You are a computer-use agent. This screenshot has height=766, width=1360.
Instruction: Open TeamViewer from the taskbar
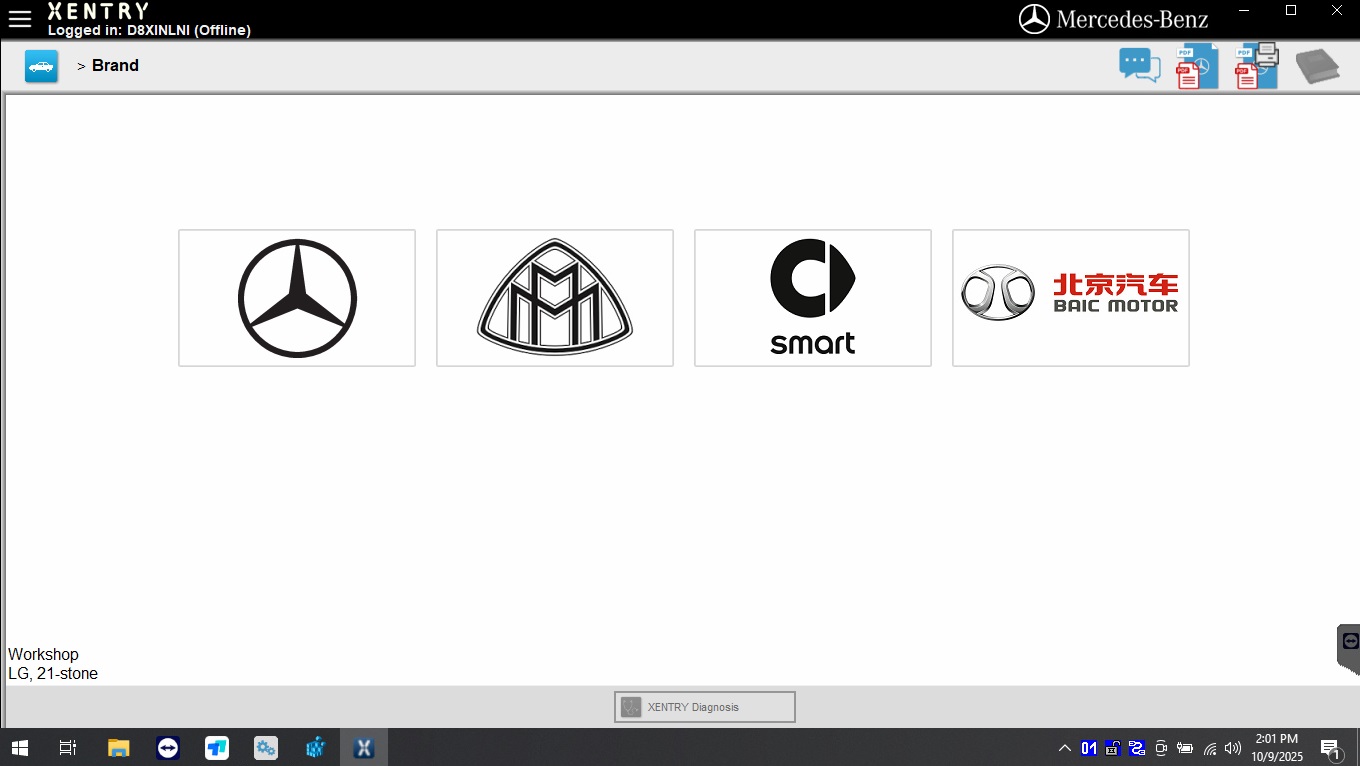click(168, 748)
